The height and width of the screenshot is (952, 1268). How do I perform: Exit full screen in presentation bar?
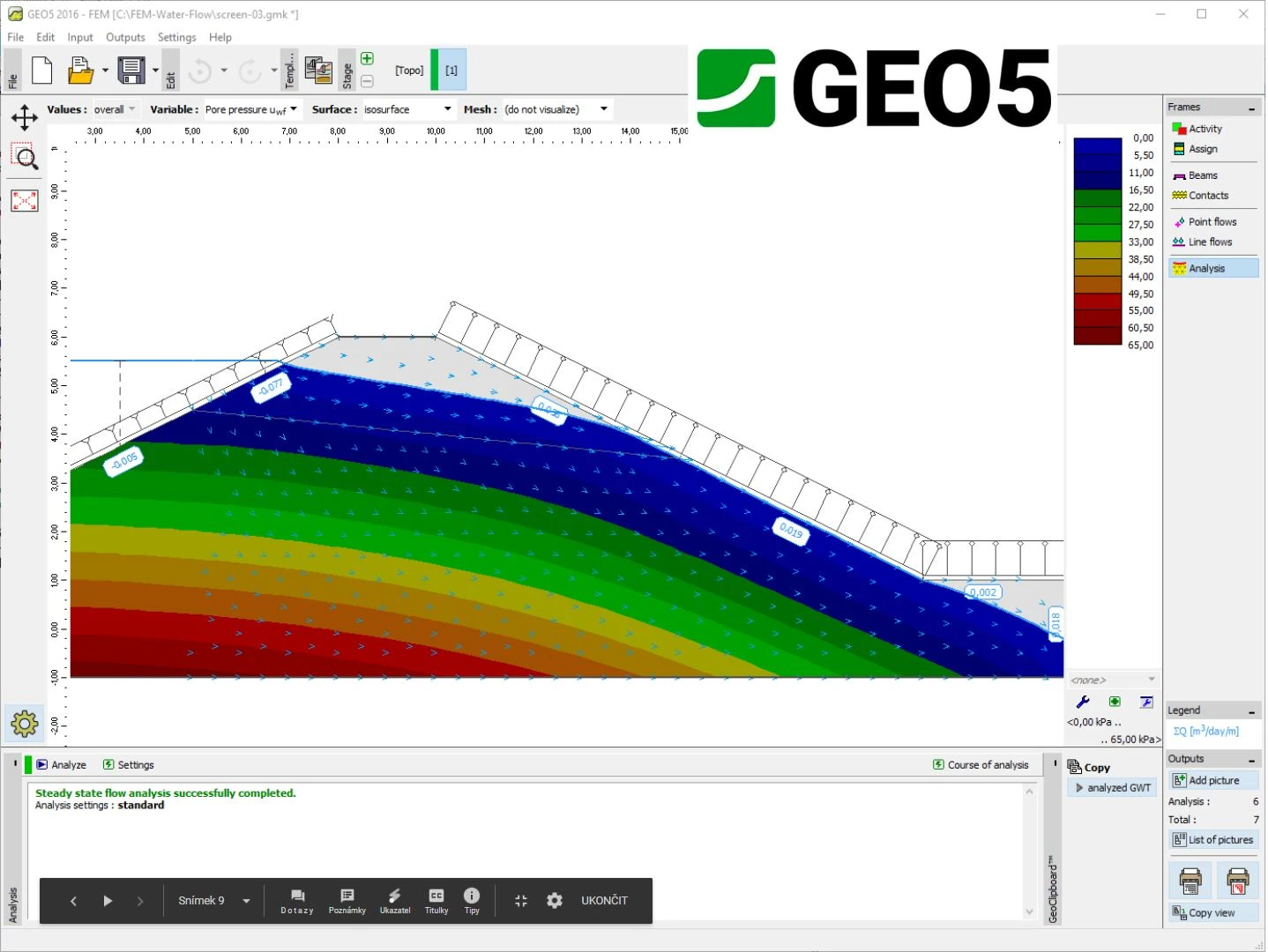pyautogui.click(x=521, y=901)
